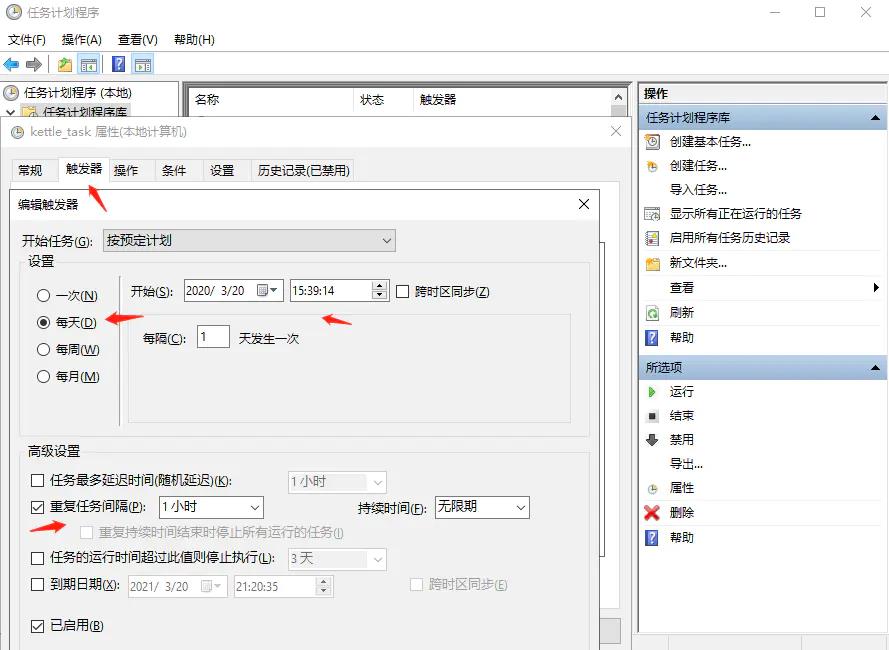Click the Create Basic Task (创建基本任务) icon

tap(652, 142)
